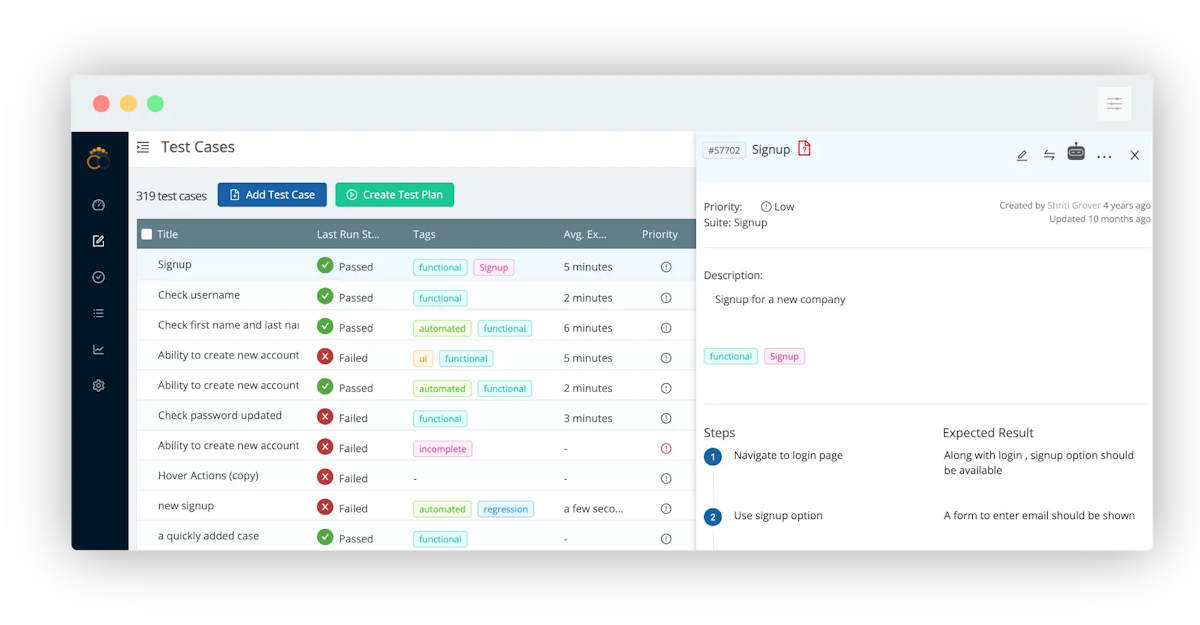Sort by Last Run Status column header

tap(348, 234)
